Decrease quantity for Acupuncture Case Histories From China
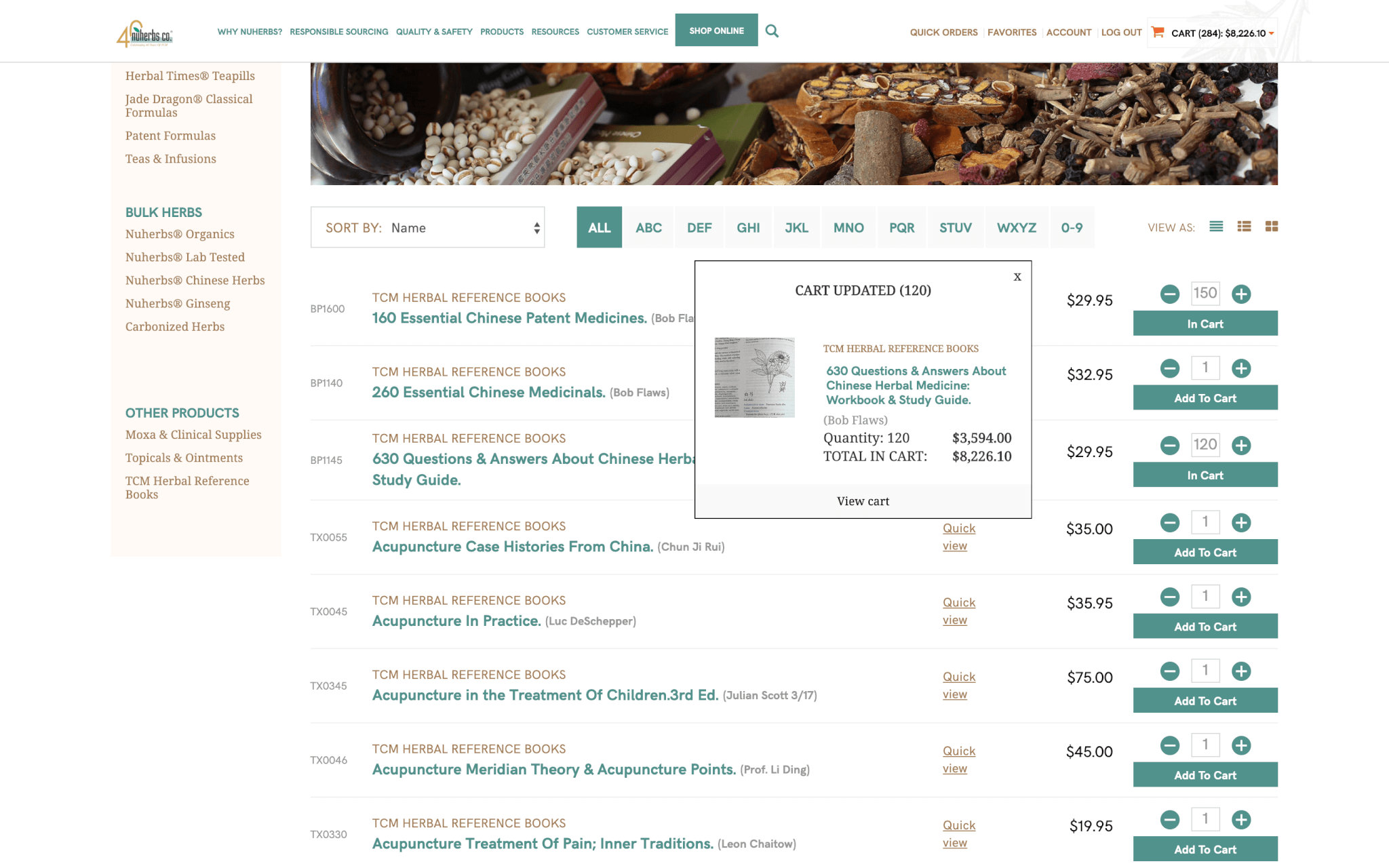 [1170, 523]
